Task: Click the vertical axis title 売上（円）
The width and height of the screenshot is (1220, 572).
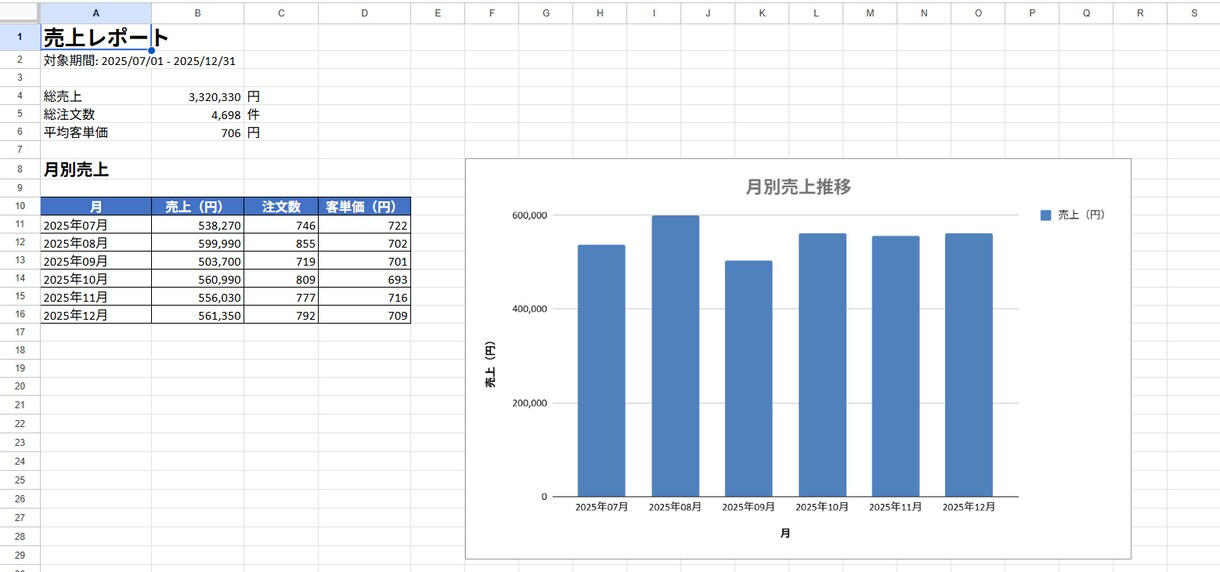Action: click(x=490, y=364)
